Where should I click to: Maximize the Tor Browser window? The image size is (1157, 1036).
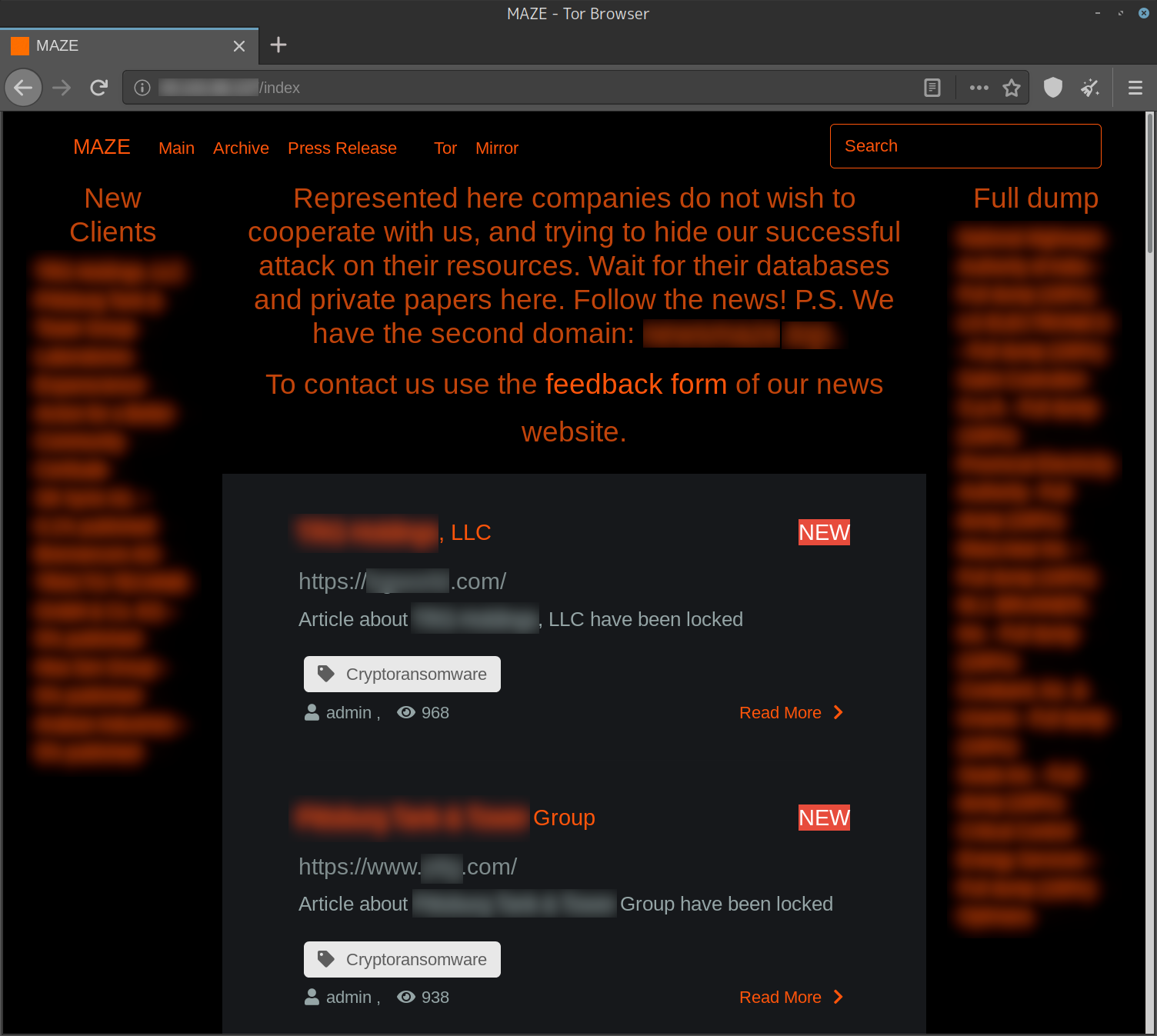[1121, 13]
